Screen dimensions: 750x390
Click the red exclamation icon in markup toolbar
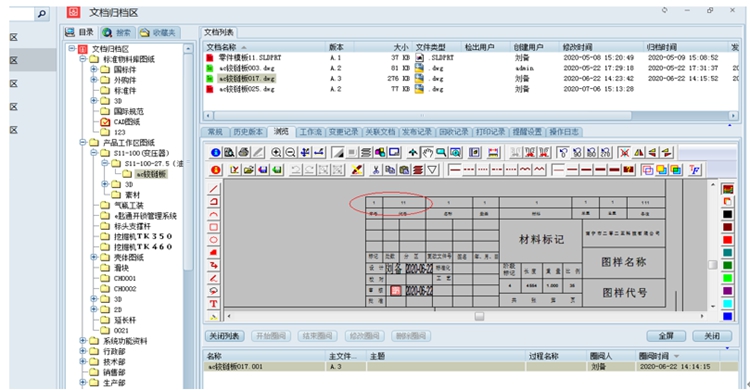[x=215, y=169]
